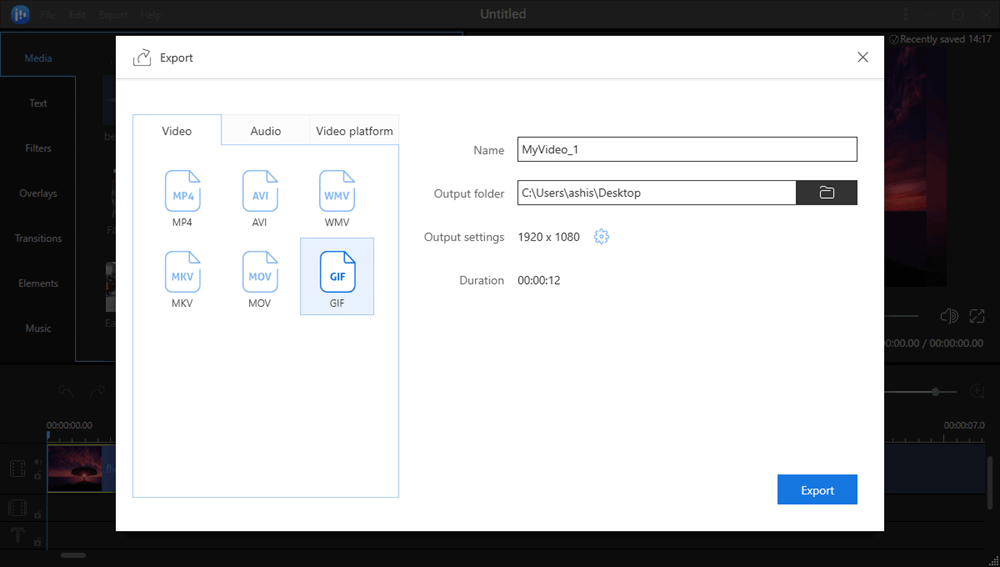Close the Export dialog
The image size is (1000, 567).
[x=863, y=57]
